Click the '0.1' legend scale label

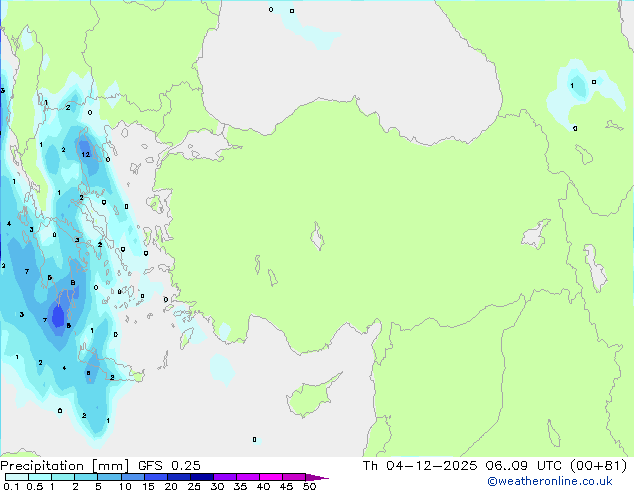(11, 486)
